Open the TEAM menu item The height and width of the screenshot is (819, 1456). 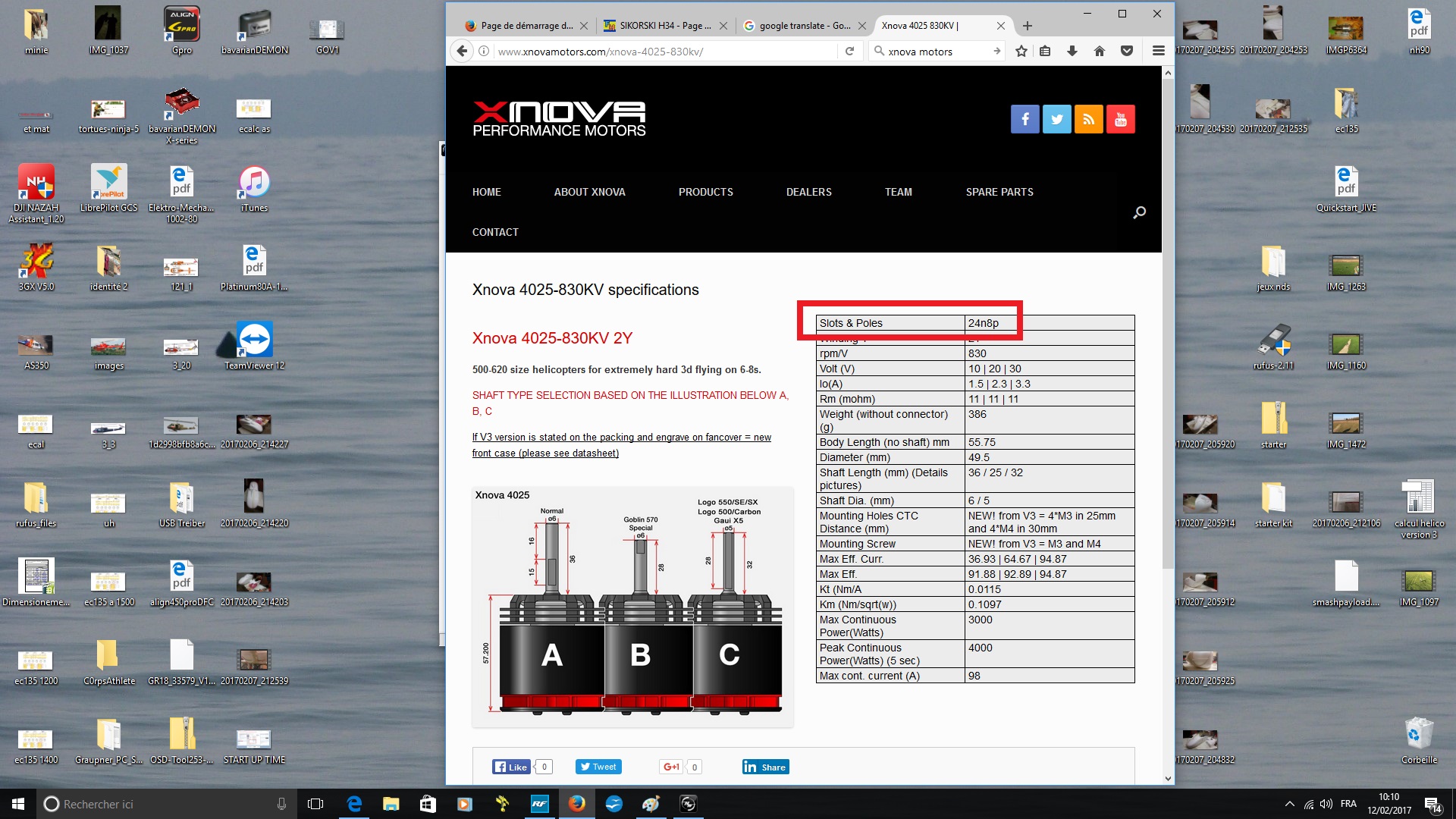898,192
